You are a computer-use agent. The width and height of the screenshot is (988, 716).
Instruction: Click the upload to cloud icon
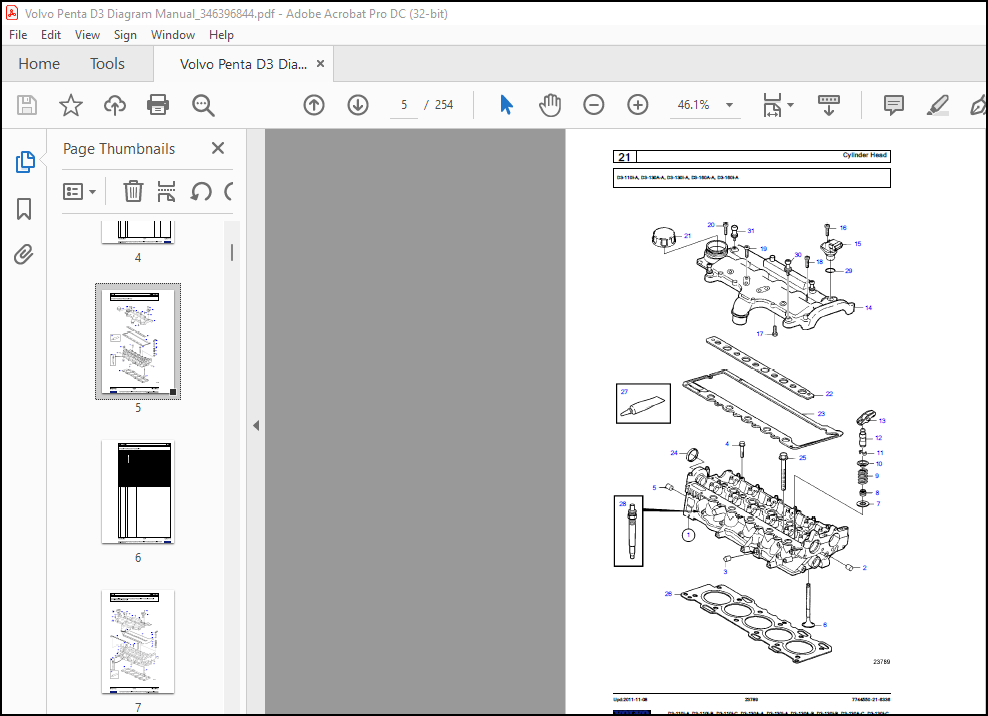115,105
